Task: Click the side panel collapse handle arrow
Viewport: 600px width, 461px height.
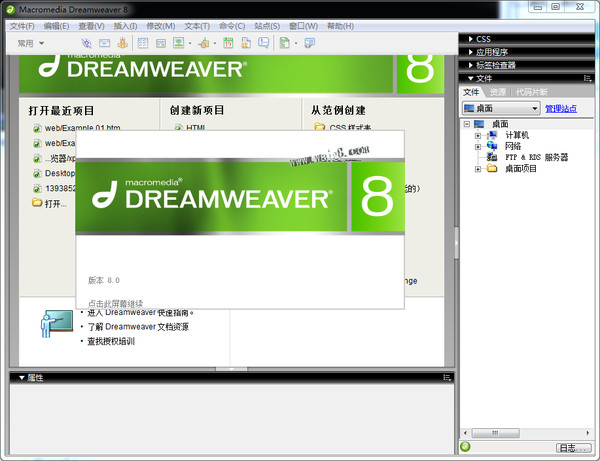Action: 456,243
